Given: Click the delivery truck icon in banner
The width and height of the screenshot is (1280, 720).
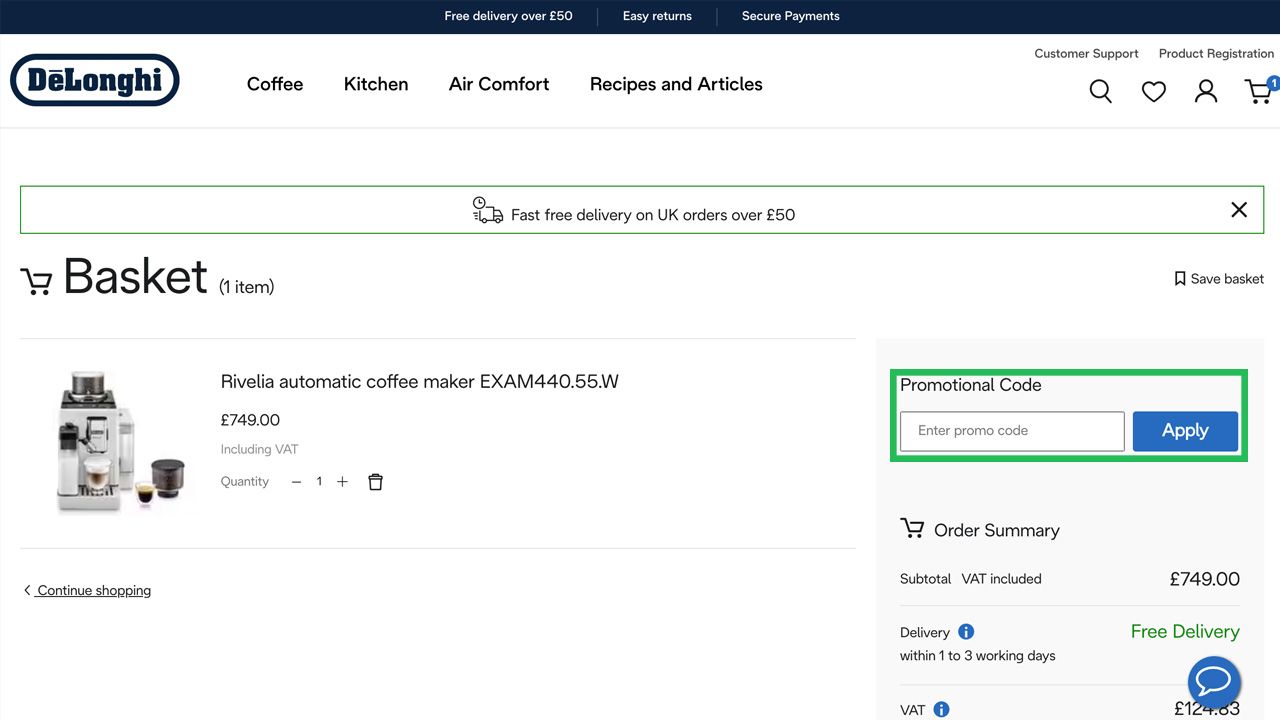Looking at the screenshot, I should pyautogui.click(x=488, y=210).
